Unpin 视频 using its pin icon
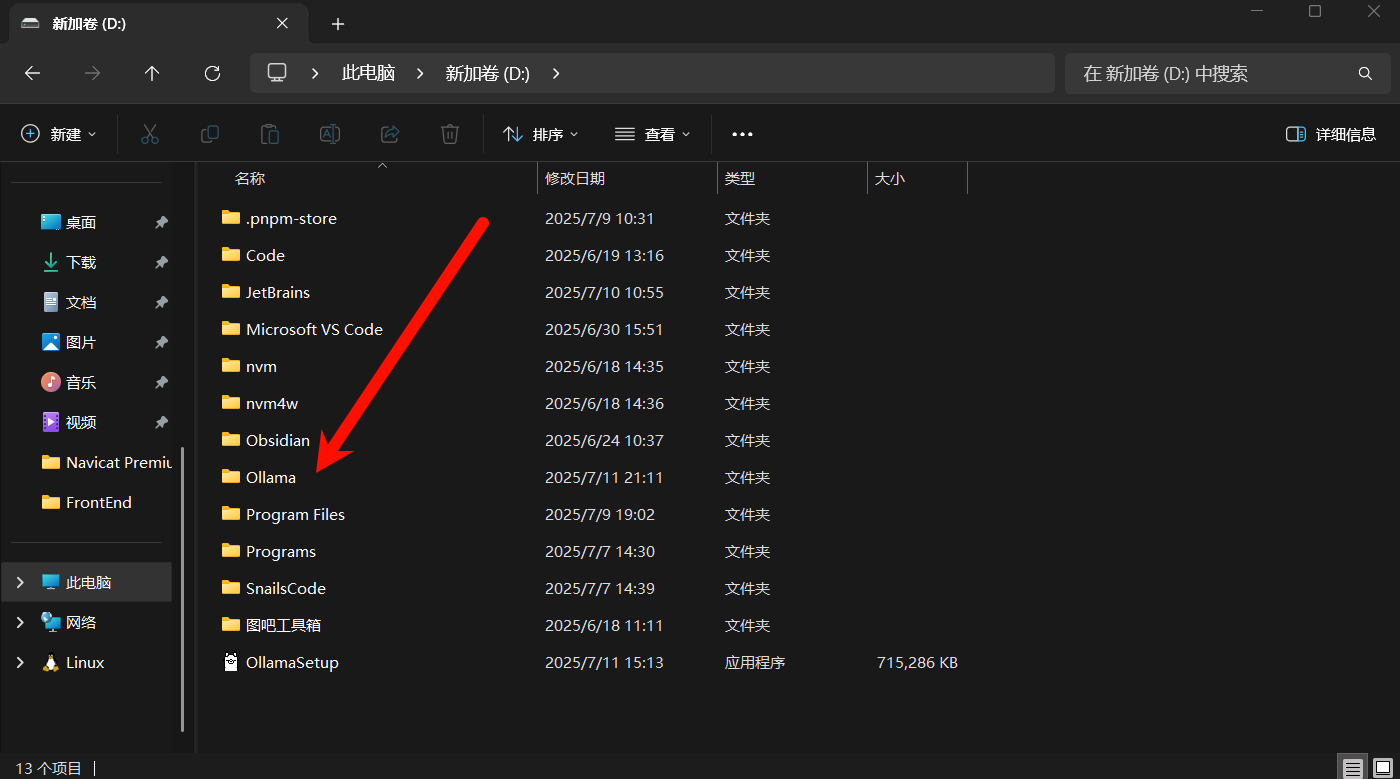Image resolution: width=1400 pixels, height=779 pixels. [x=161, y=422]
